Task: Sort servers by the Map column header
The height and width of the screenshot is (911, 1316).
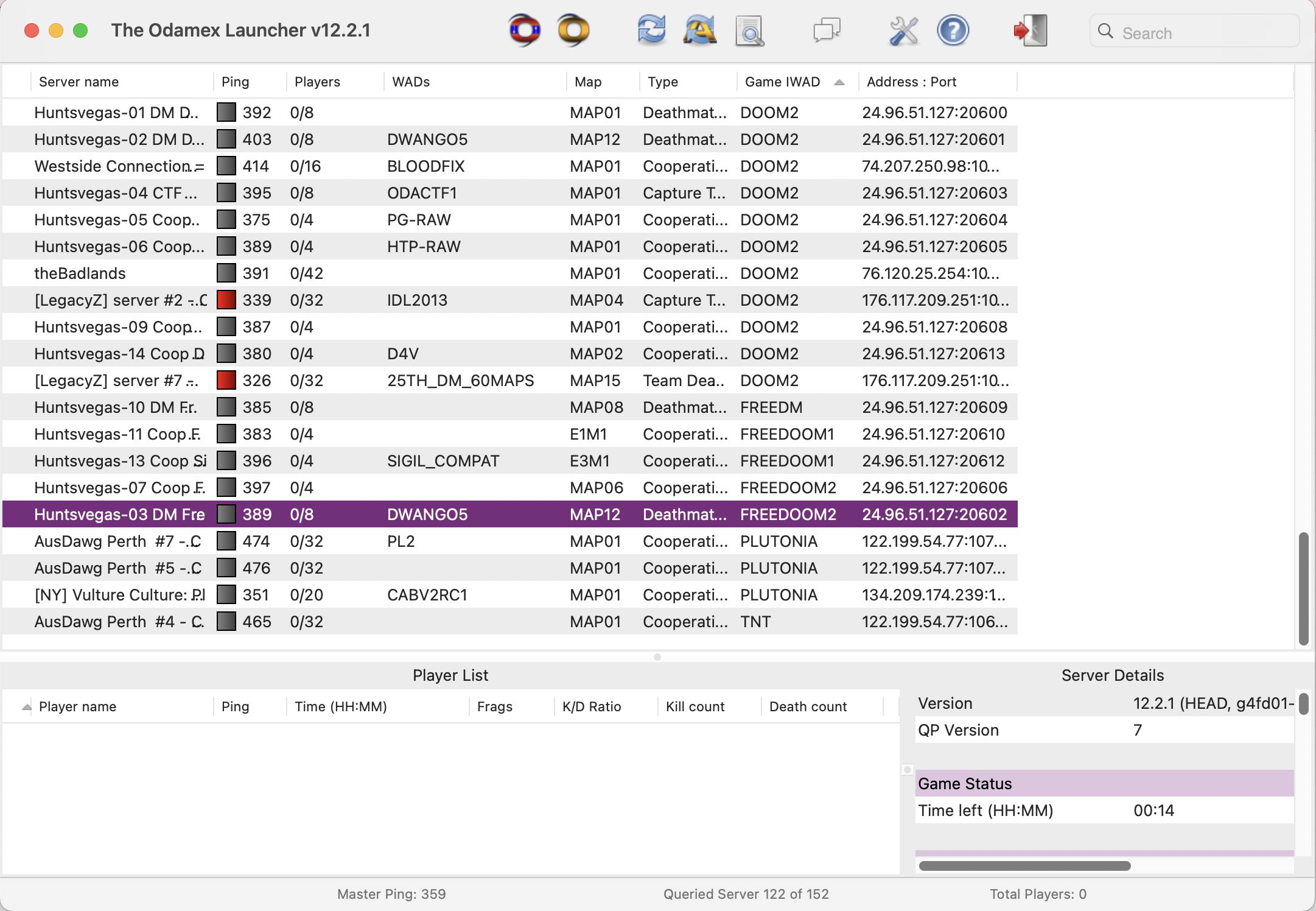Action: 603,82
